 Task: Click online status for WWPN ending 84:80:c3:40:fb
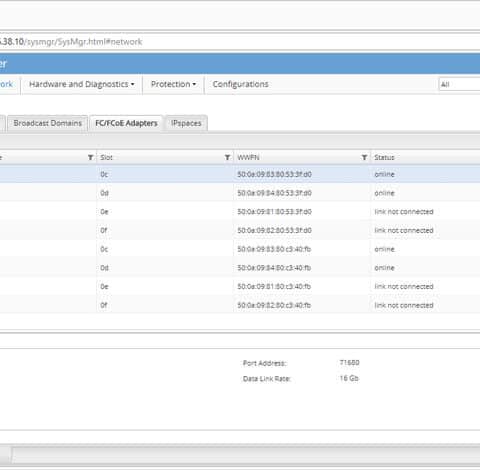click(384, 268)
